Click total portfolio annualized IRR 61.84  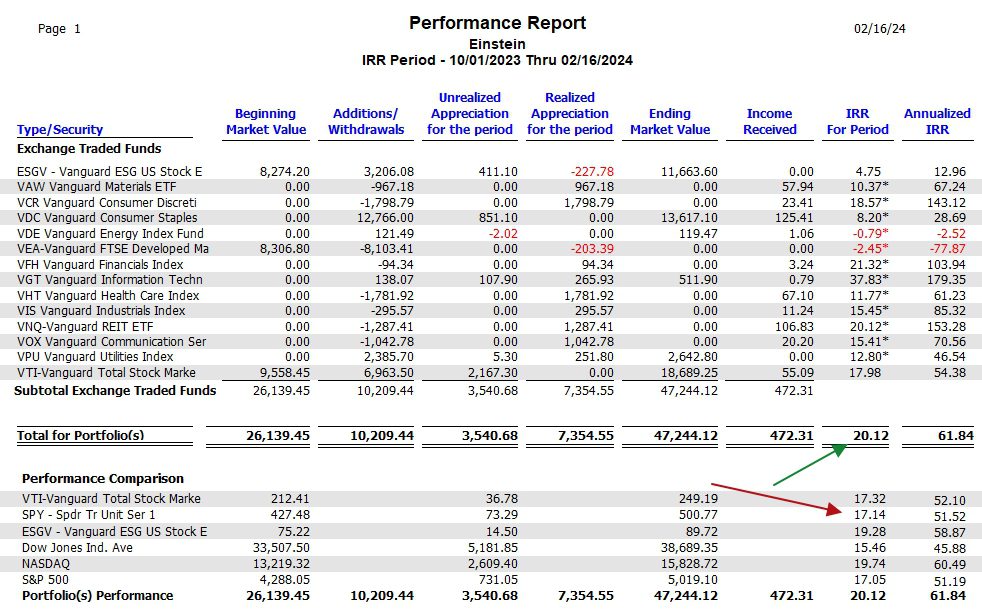click(x=955, y=435)
